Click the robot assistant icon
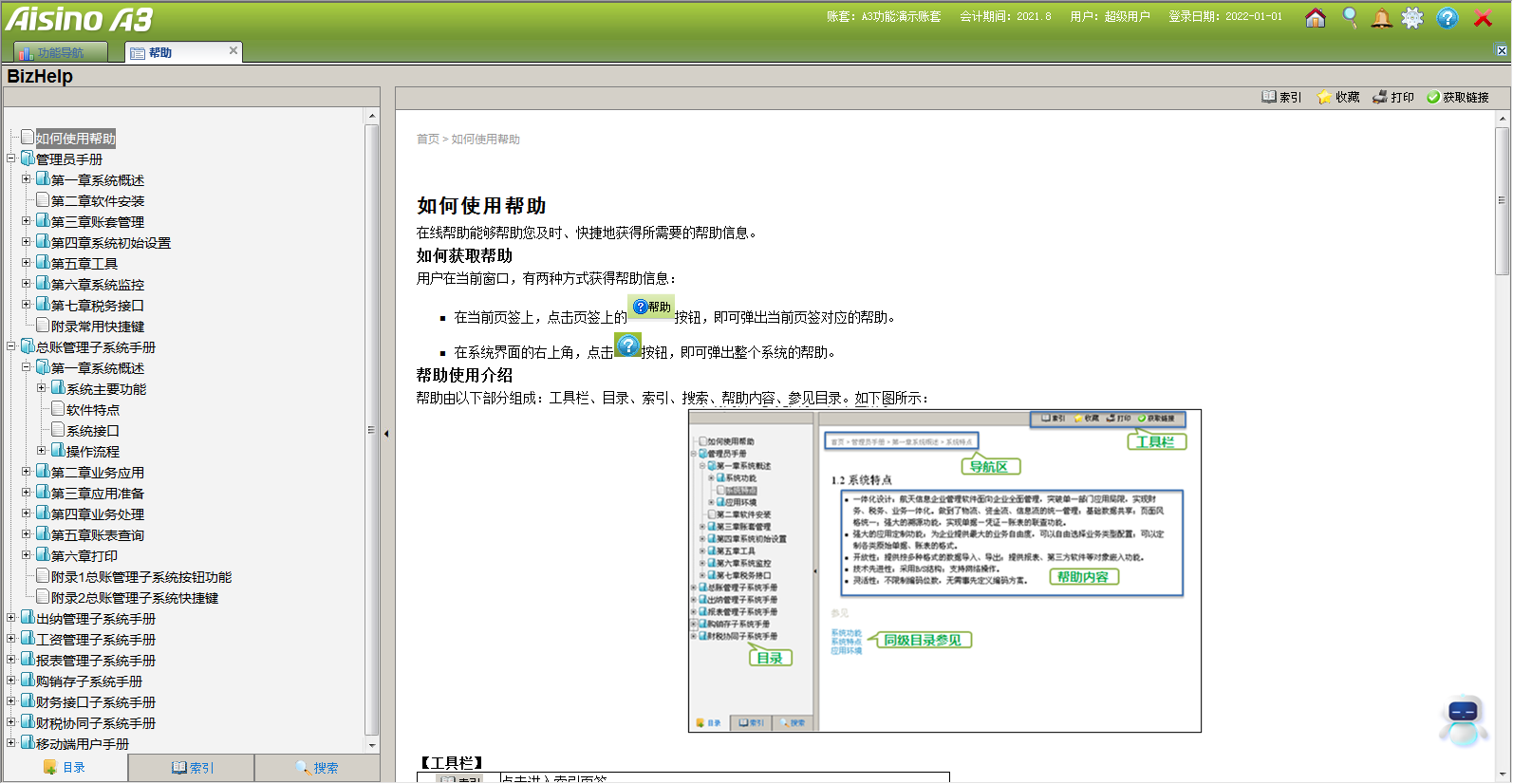The width and height of the screenshot is (1513, 784). (1463, 720)
